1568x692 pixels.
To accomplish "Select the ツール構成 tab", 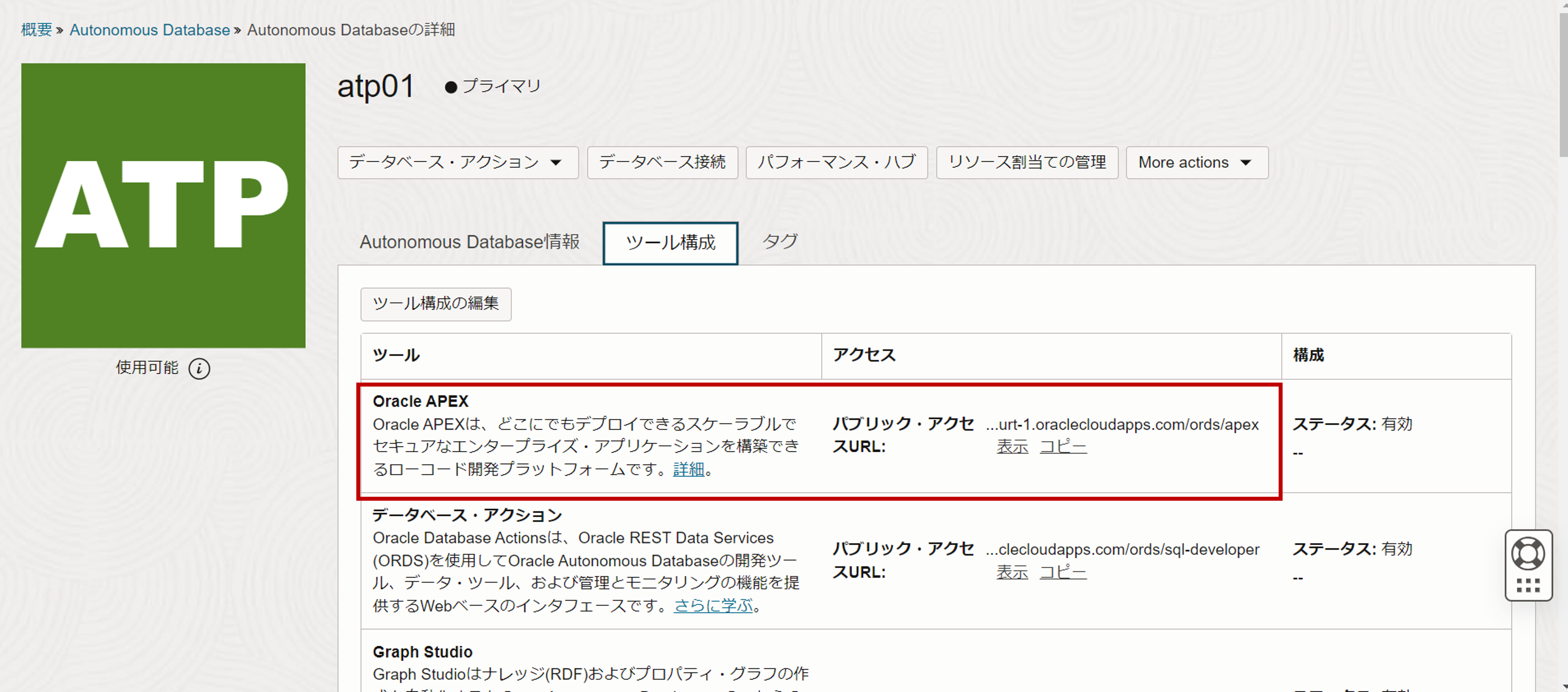I will pyautogui.click(x=670, y=243).
